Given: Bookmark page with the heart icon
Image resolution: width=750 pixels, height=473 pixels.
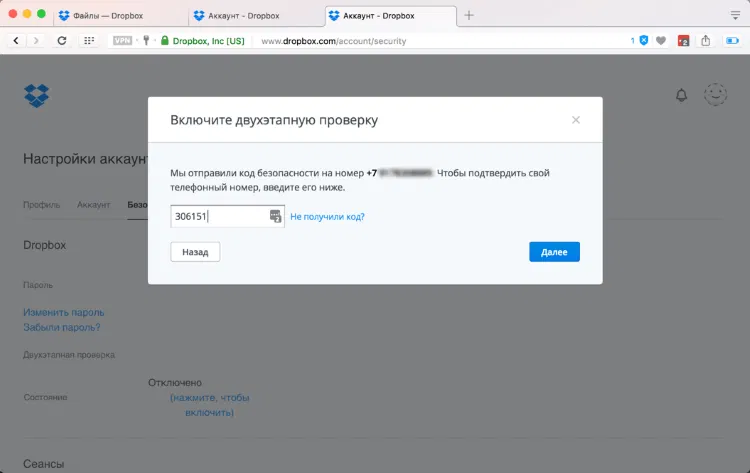Looking at the screenshot, I should tap(661, 41).
